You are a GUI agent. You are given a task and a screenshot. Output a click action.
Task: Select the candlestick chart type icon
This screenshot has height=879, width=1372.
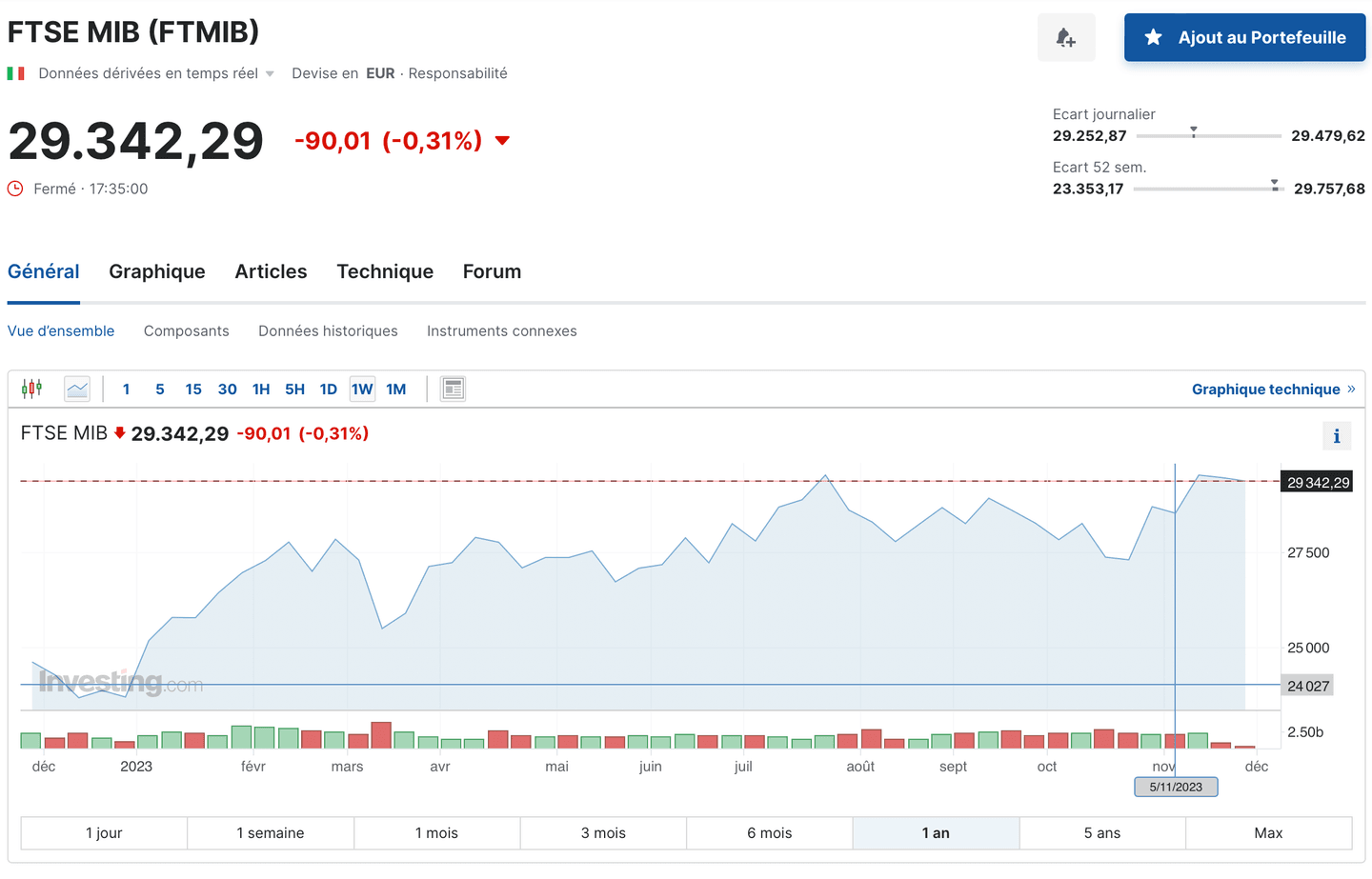(31, 388)
